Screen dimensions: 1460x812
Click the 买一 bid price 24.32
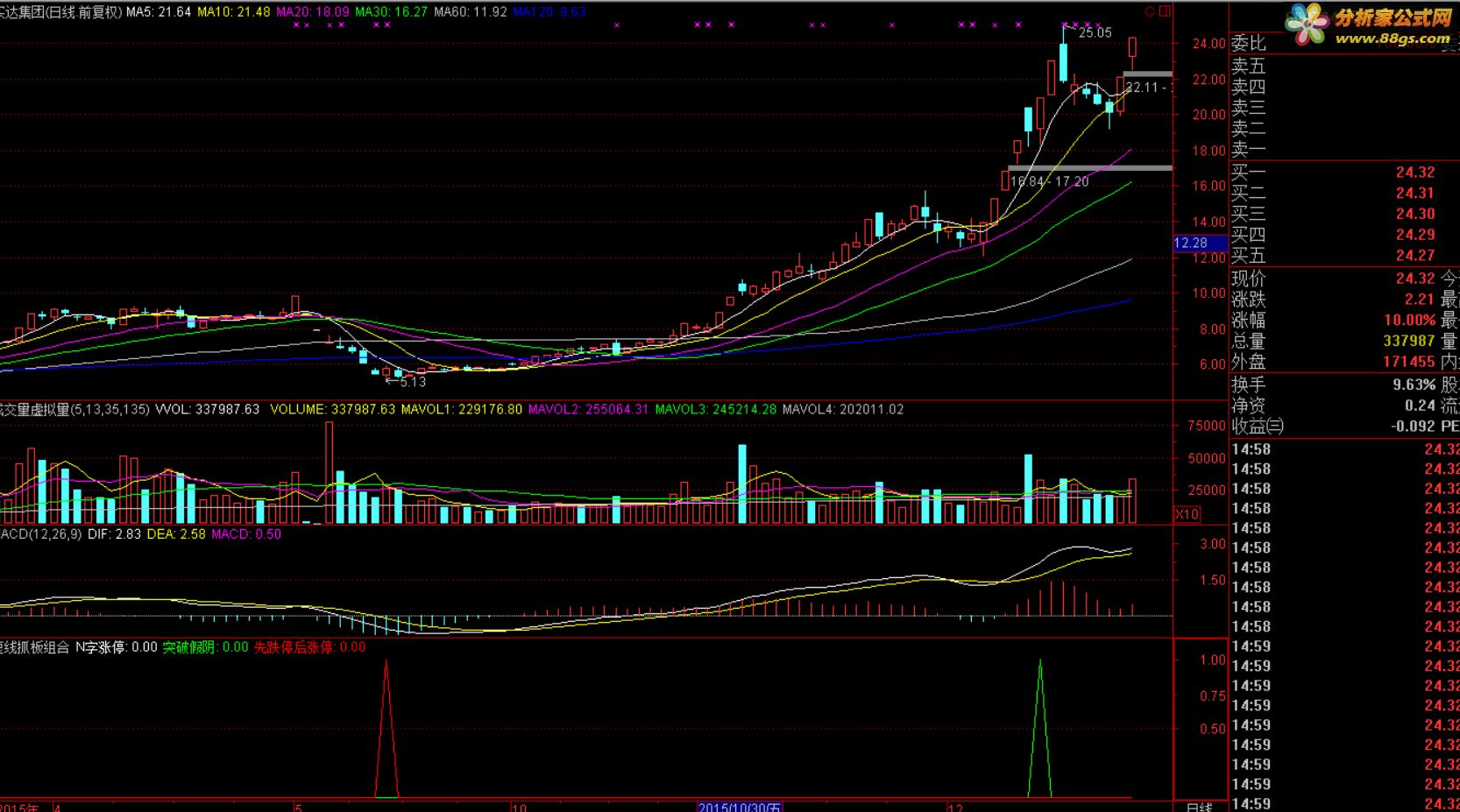point(1415,173)
